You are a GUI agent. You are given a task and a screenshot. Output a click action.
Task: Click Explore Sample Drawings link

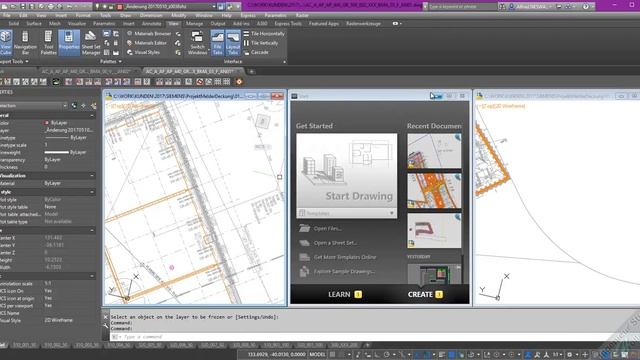pos(337,271)
